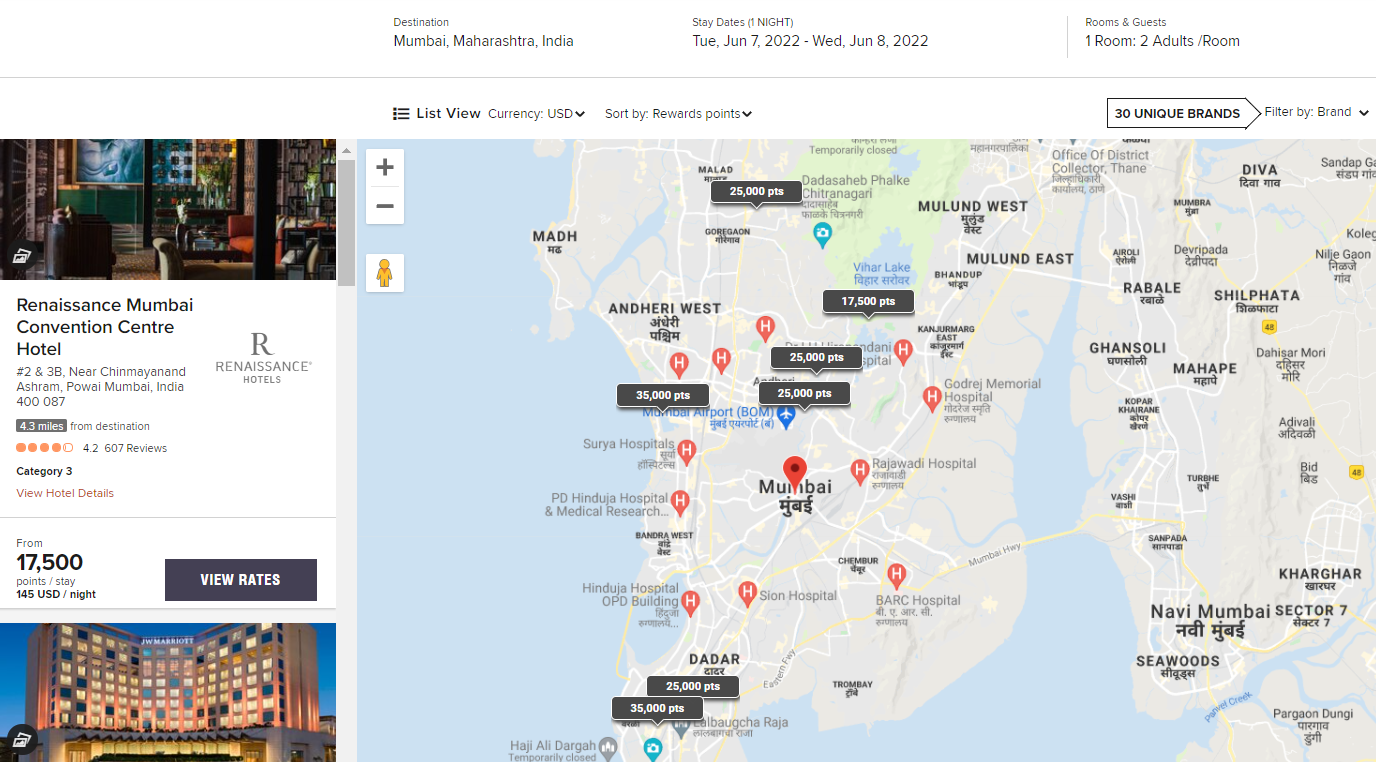The width and height of the screenshot is (1376, 762).
Task: Click the scrollbar up arrow in hotel list
Action: coord(346,151)
